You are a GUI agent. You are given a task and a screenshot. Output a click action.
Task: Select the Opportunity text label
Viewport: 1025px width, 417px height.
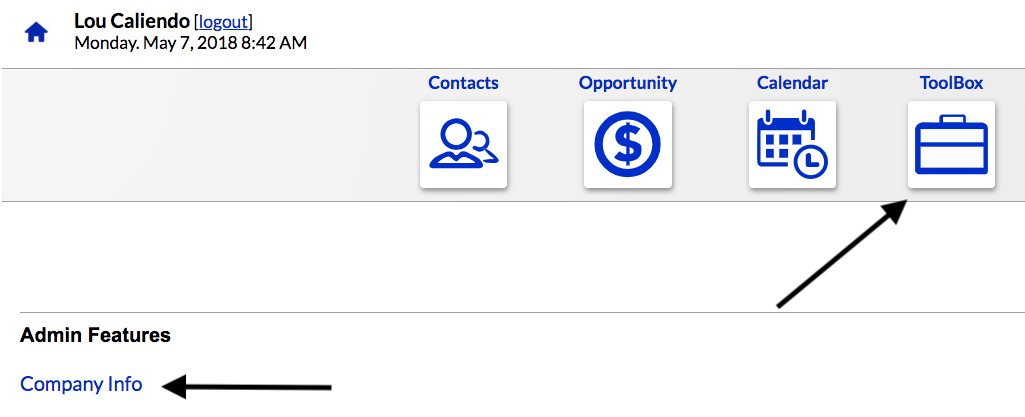click(x=627, y=83)
